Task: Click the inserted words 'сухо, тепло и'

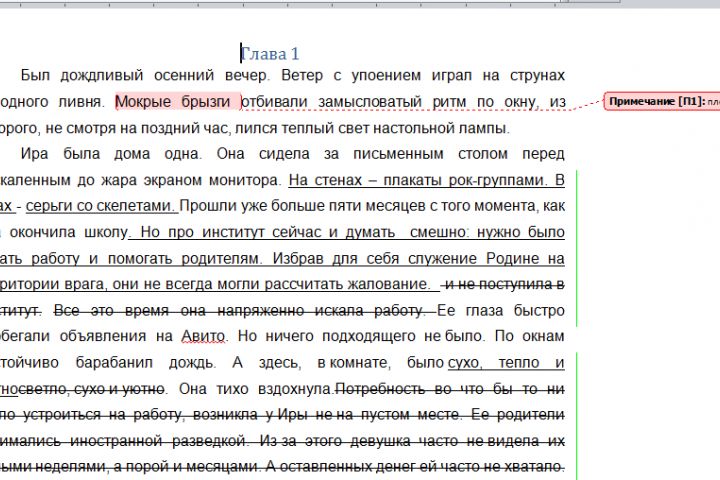Action: pos(506,363)
